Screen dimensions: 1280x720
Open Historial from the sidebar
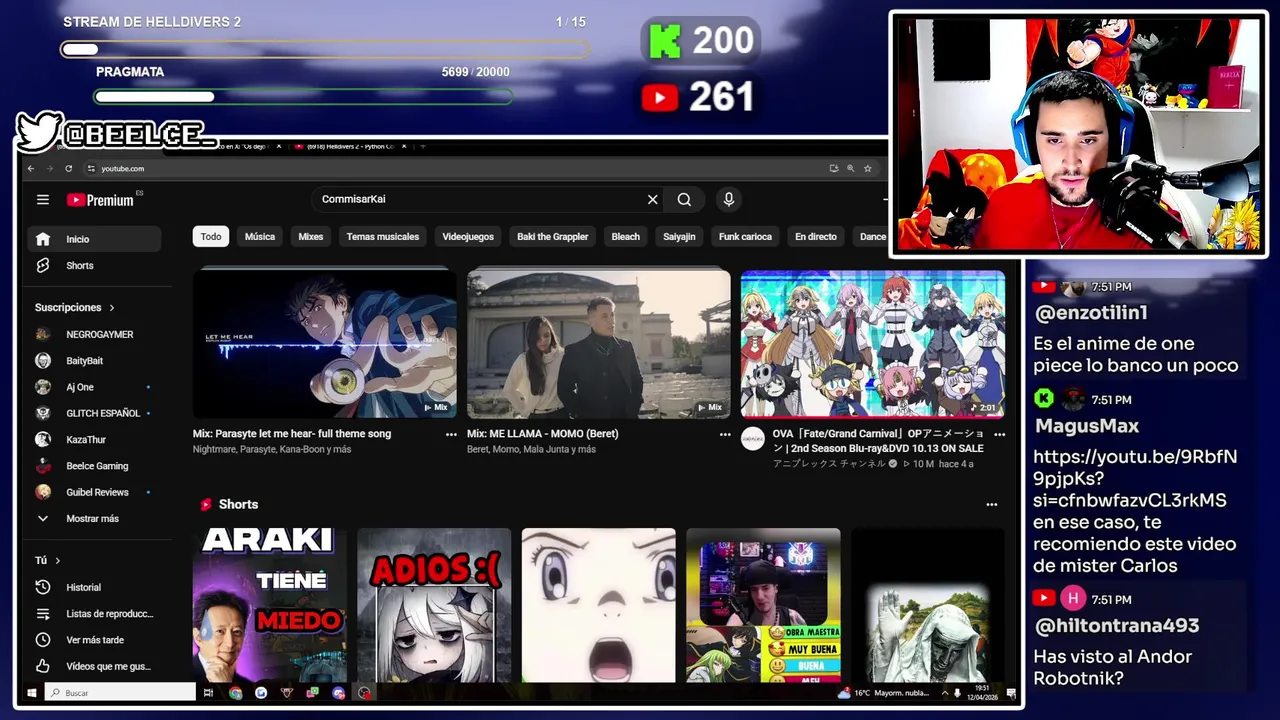(95, 587)
